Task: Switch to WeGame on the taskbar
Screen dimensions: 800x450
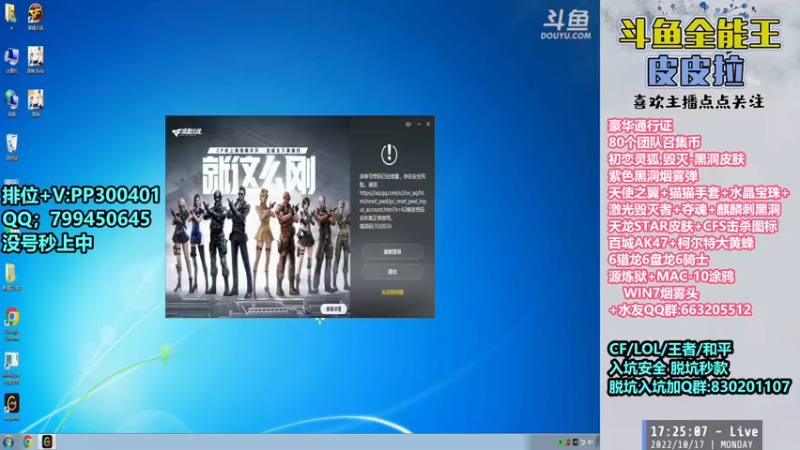Action: pos(47,442)
